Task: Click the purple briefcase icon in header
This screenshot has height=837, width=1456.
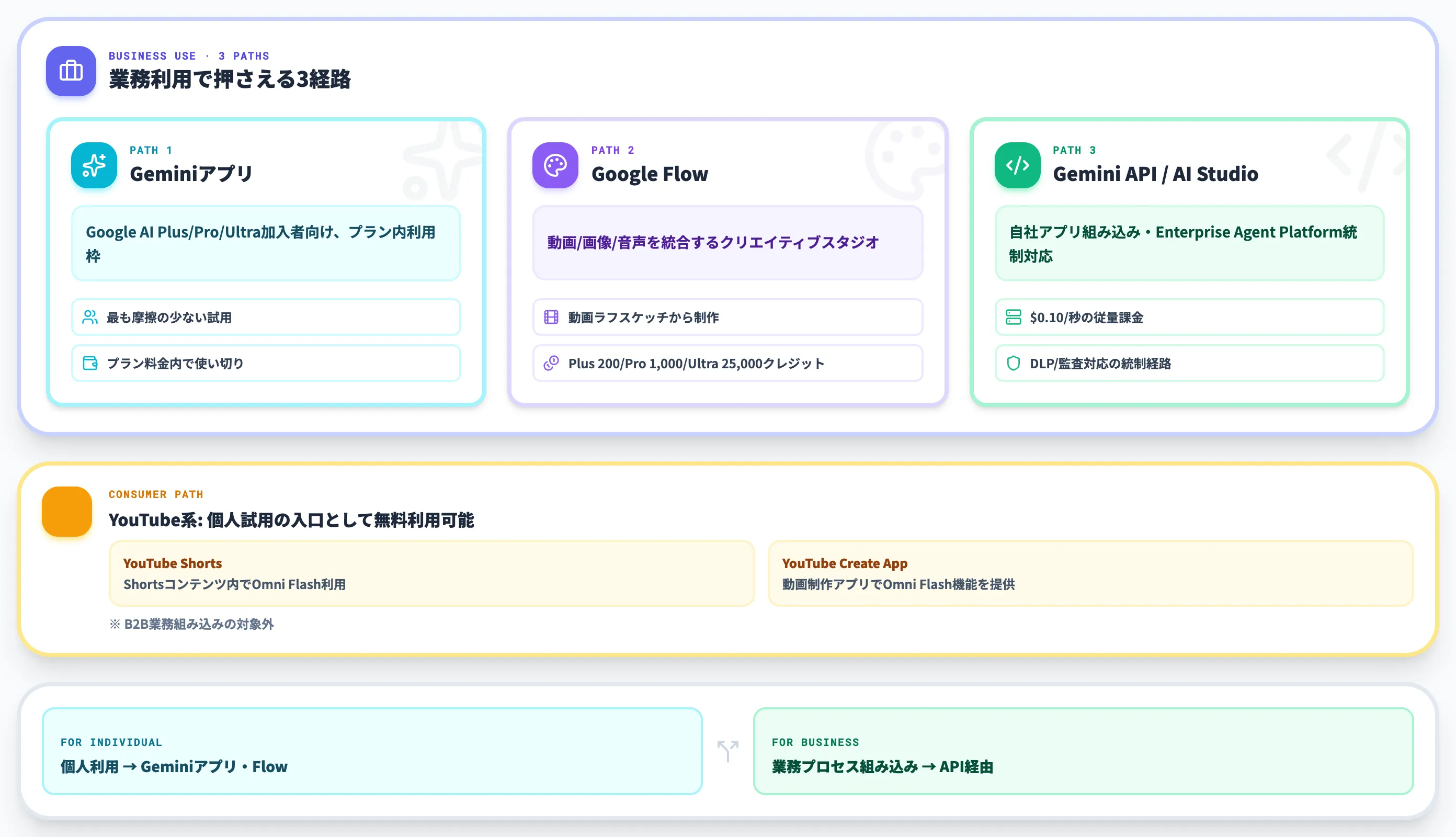Action: (x=71, y=71)
